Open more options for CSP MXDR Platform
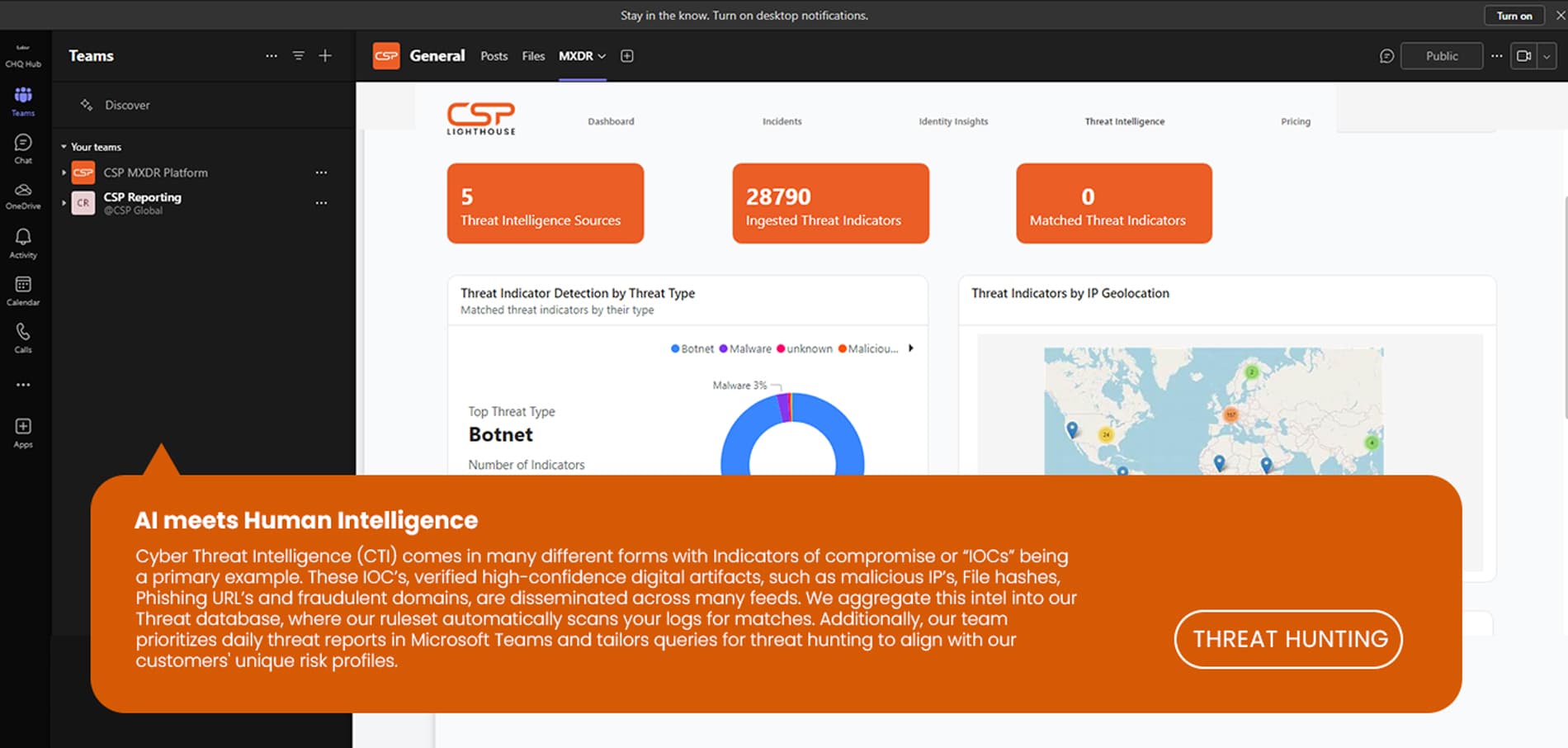This screenshot has height=748, width=1568. [321, 173]
